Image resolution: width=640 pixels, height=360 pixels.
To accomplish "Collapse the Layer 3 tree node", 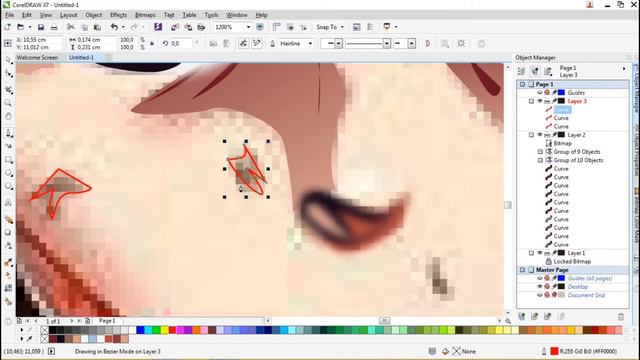I will click(531, 101).
